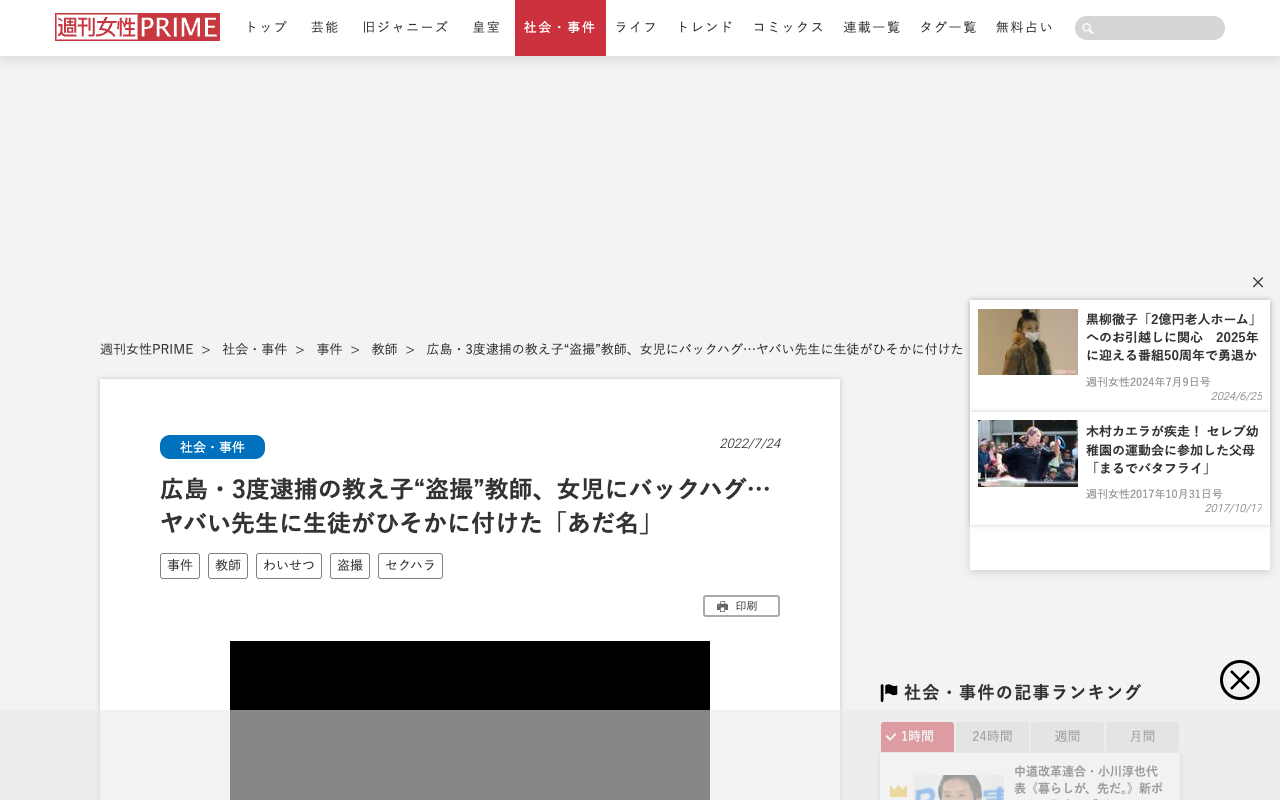Click the article headline 広島・3度逮捕の教え子
1280x800 pixels.
click(x=466, y=506)
